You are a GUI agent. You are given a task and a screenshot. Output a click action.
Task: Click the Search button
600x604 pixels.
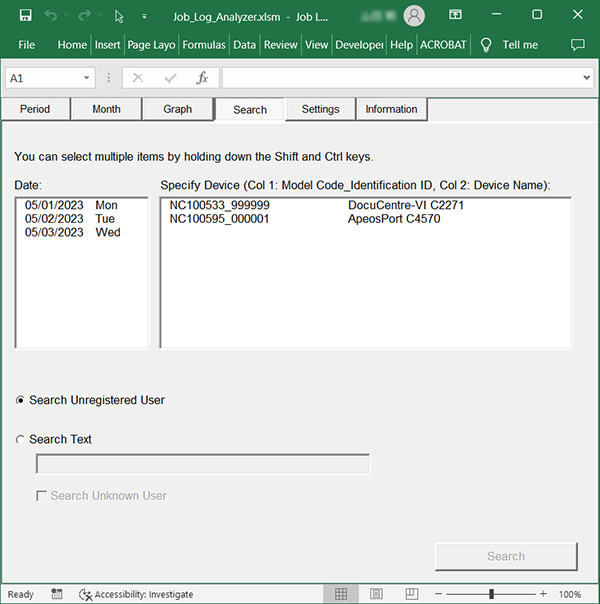(x=506, y=556)
